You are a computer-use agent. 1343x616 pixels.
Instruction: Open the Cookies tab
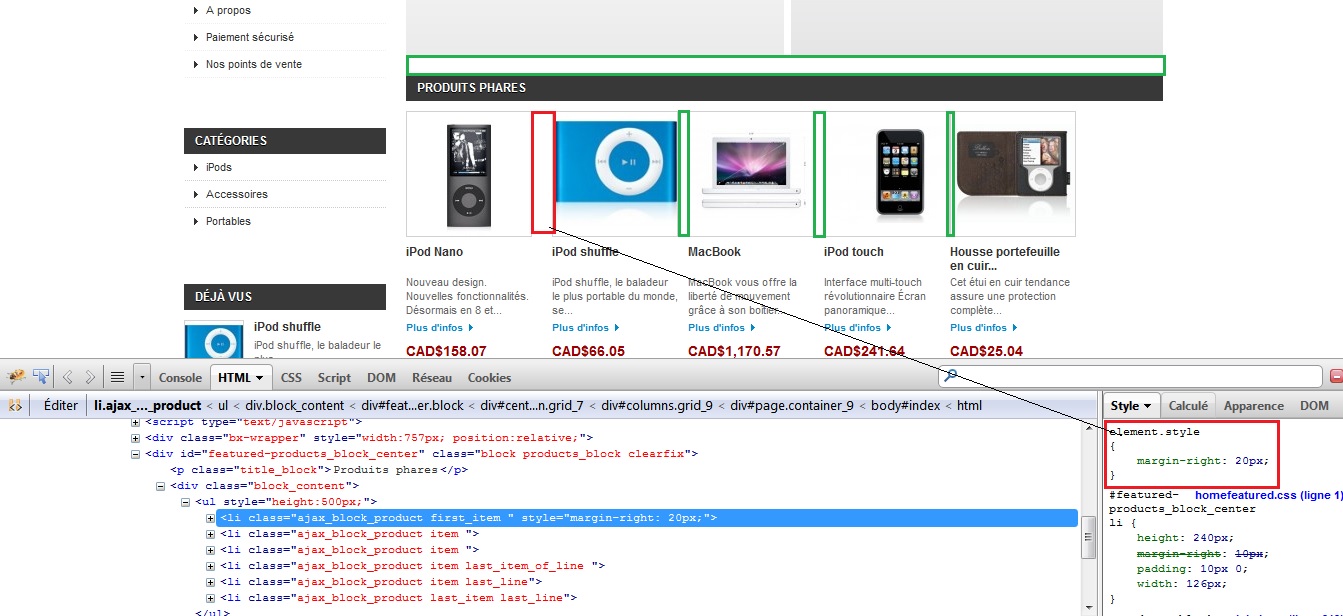coord(489,377)
